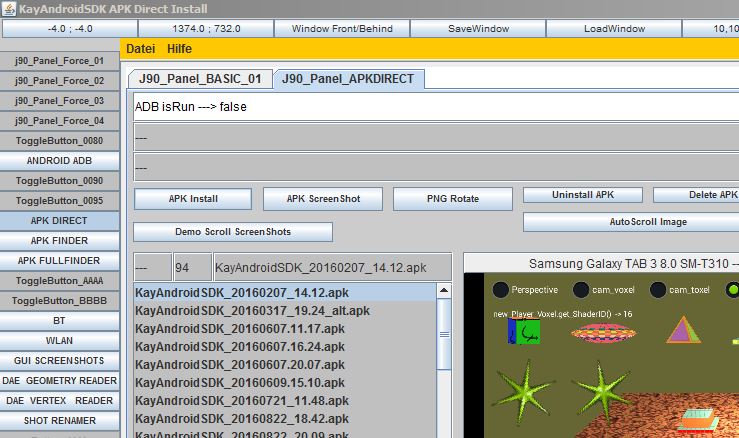Viewport: 739px width, 438px height.
Task: Click the Uninstall APK button
Action: click(583, 195)
